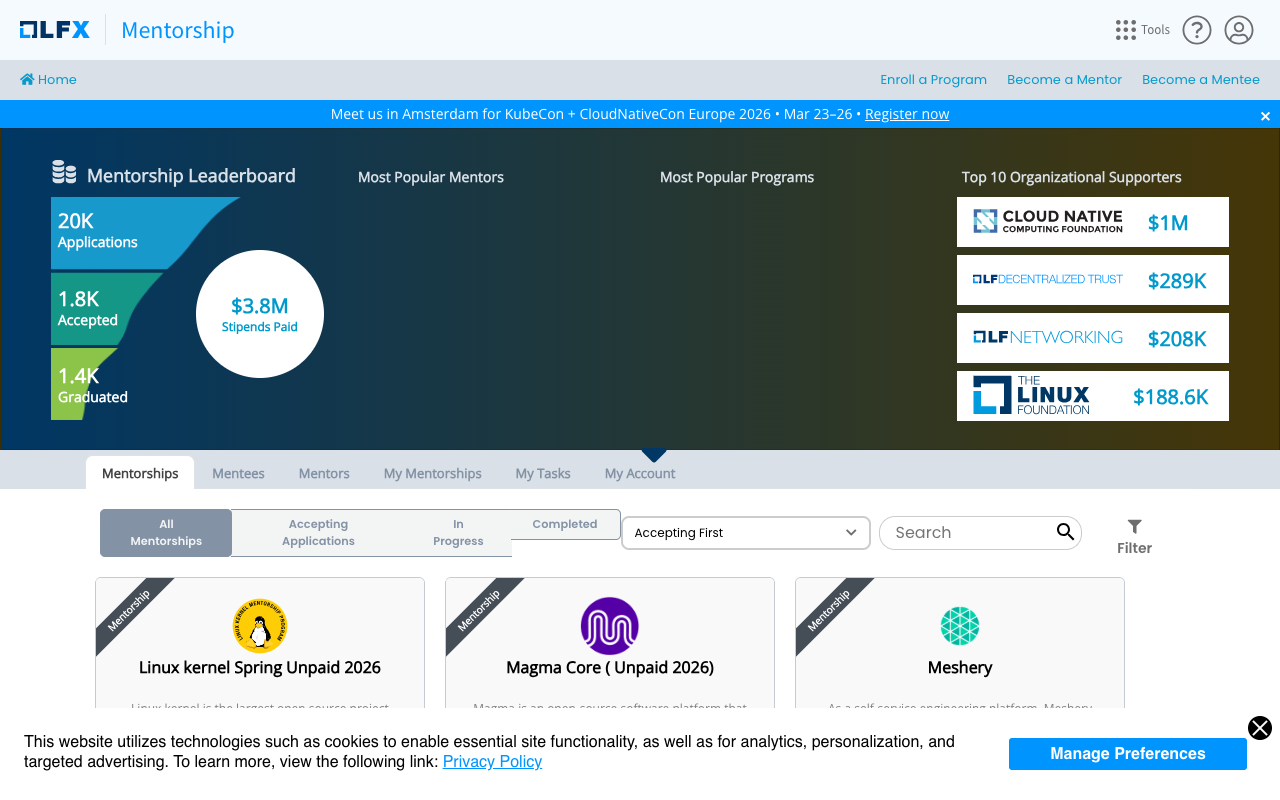Open the Meshery program logo

tap(960, 626)
